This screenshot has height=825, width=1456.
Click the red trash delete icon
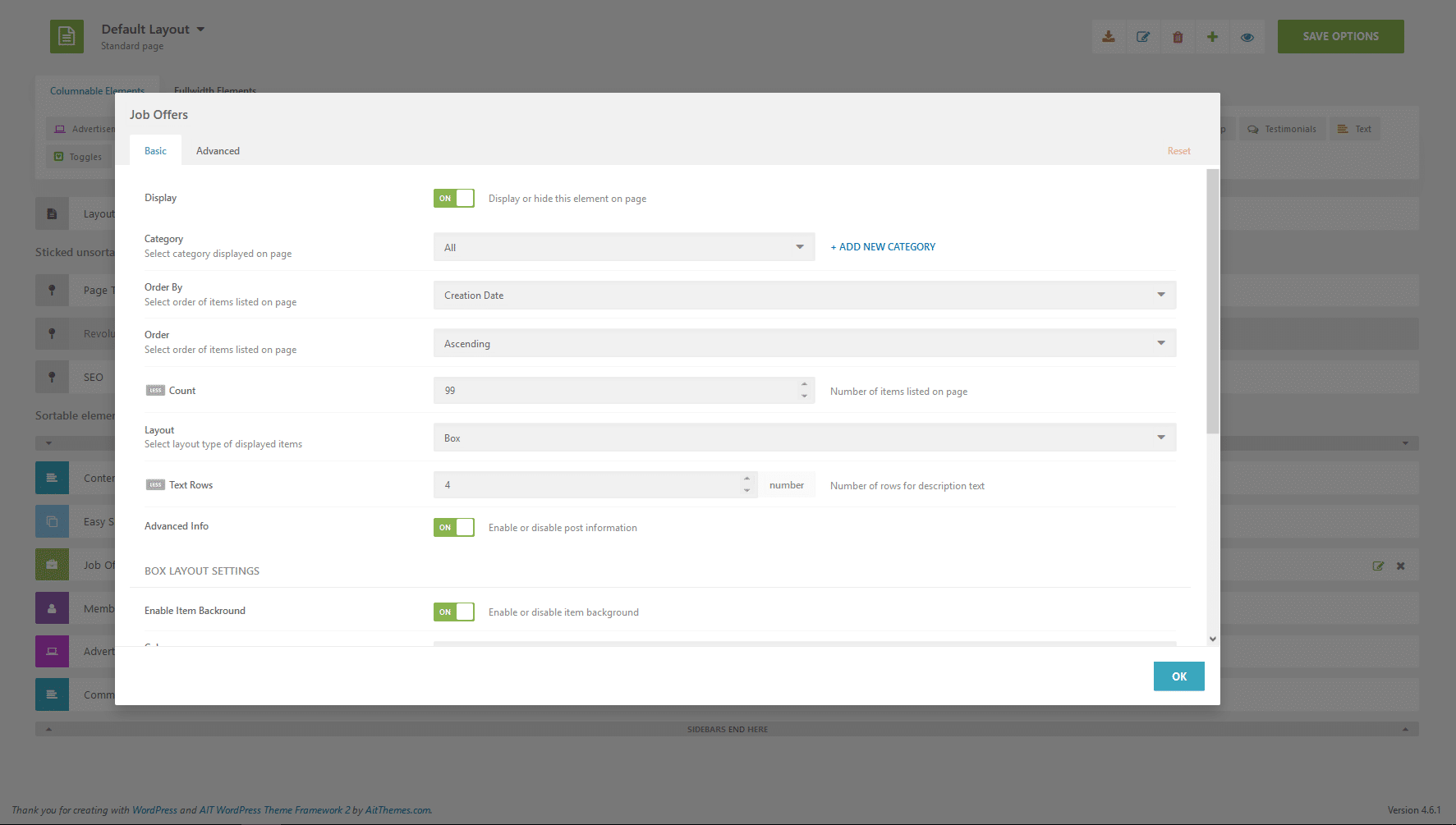click(1178, 37)
